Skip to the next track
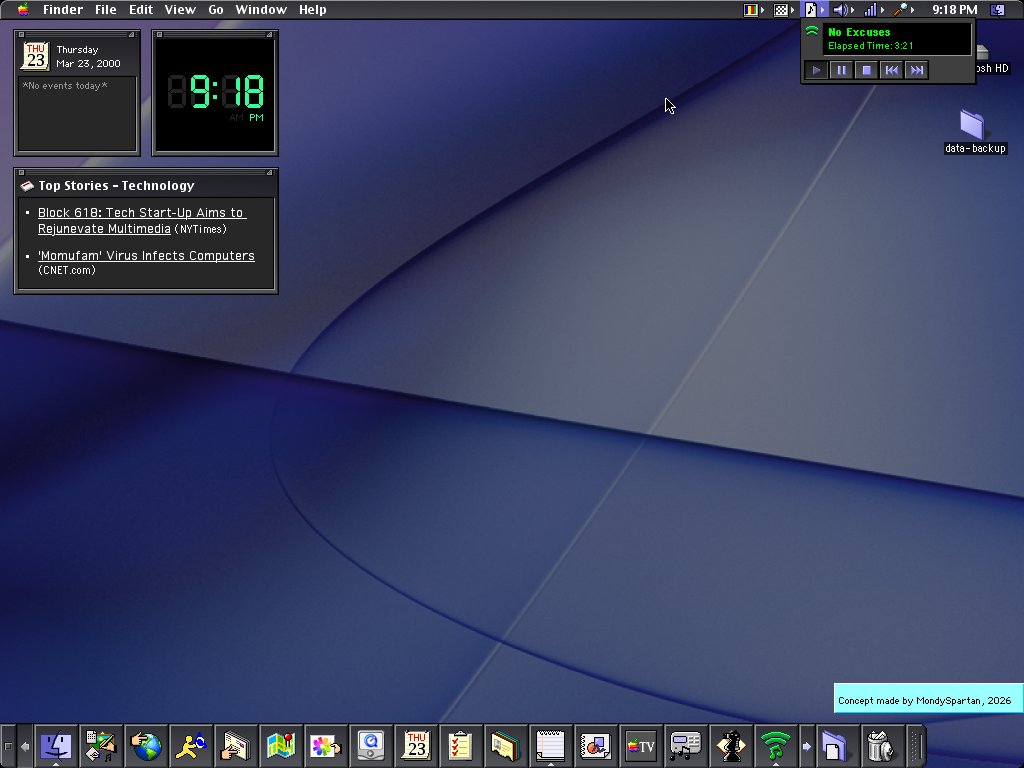The image size is (1024, 768). click(917, 70)
